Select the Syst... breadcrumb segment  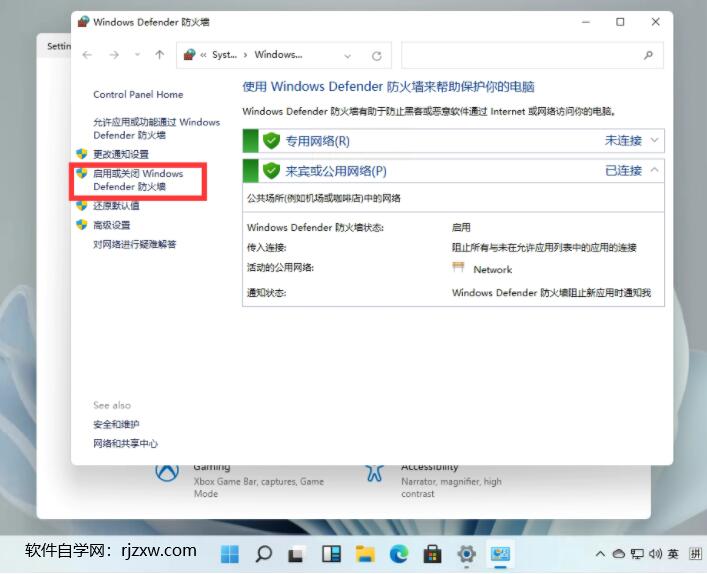[x=224, y=55]
